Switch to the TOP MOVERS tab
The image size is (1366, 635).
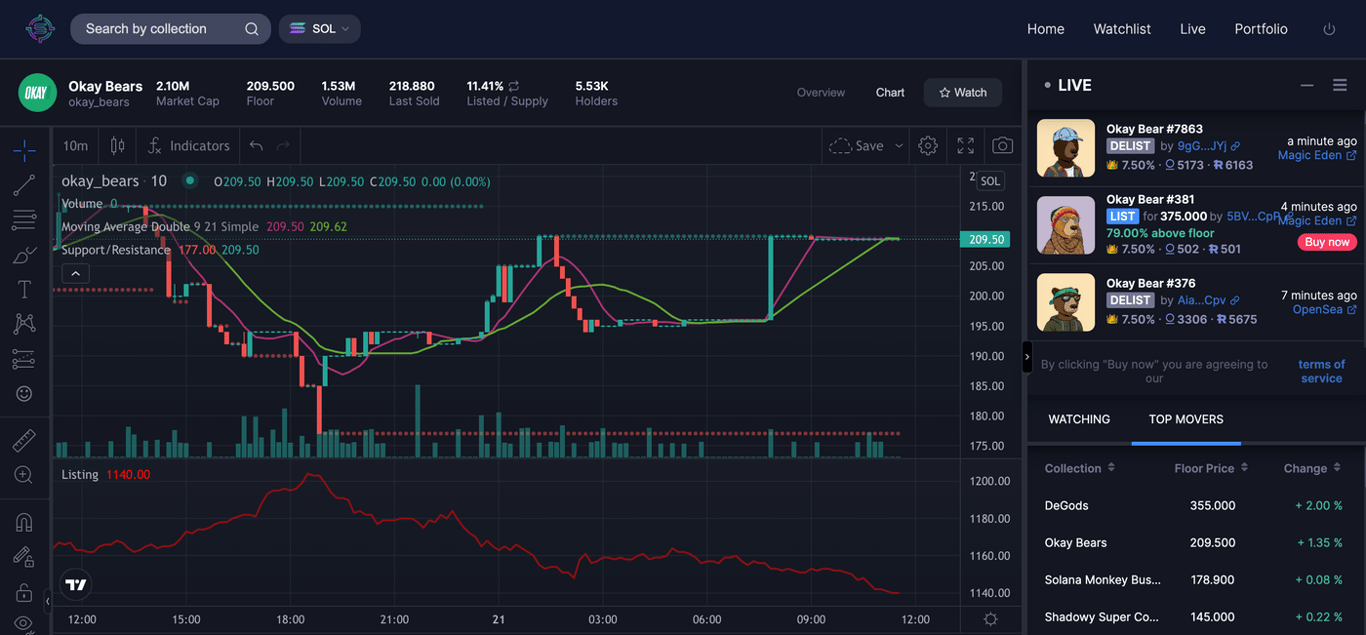point(1186,419)
